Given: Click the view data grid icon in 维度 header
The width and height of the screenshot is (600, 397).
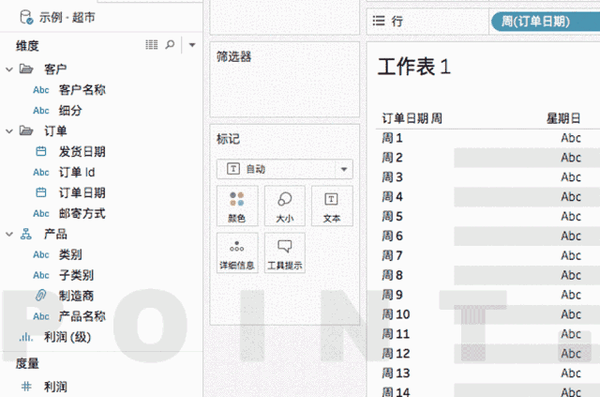Looking at the screenshot, I should (152, 45).
